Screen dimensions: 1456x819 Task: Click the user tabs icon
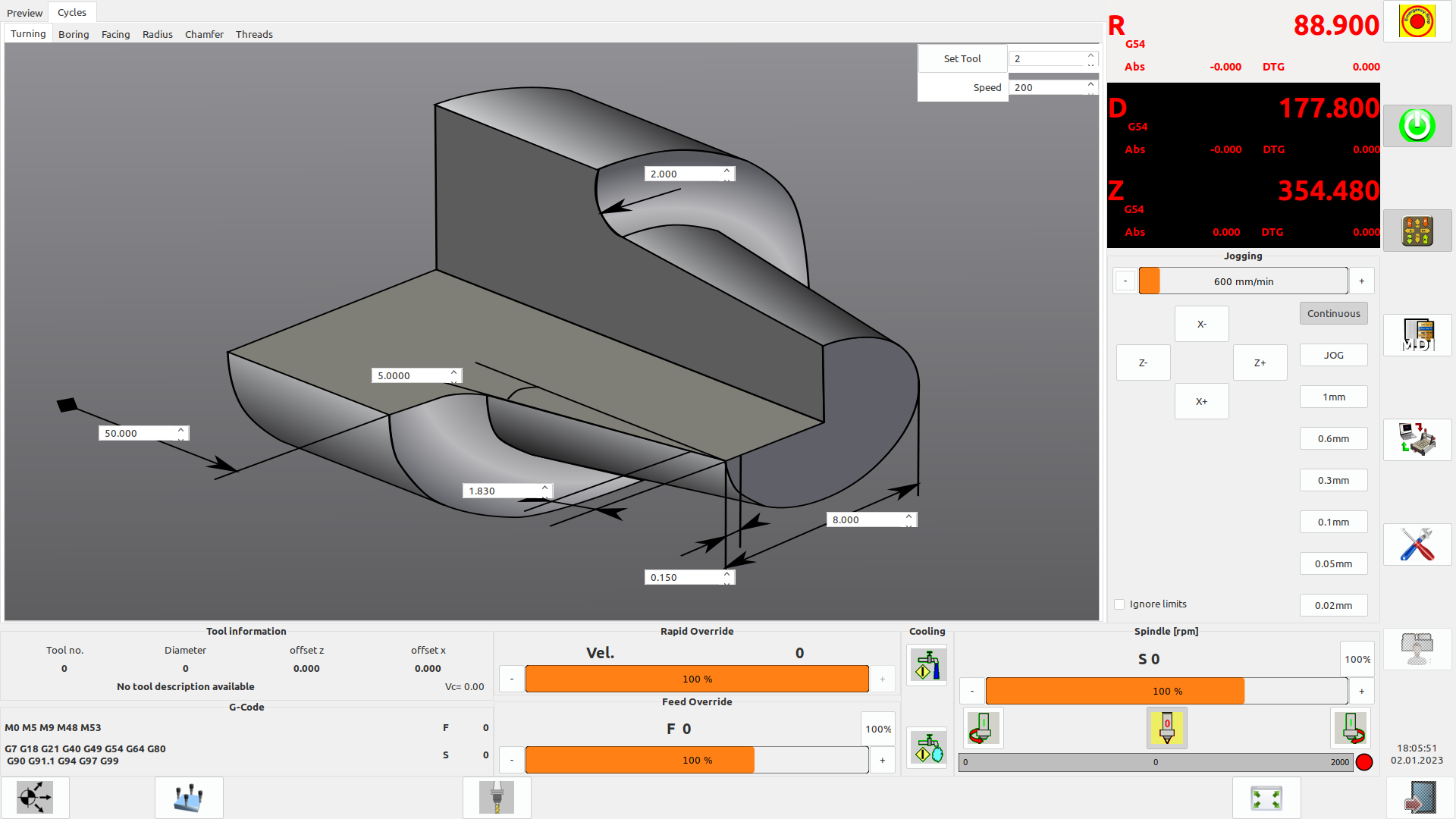pyautogui.click(x=1417, y=649)
